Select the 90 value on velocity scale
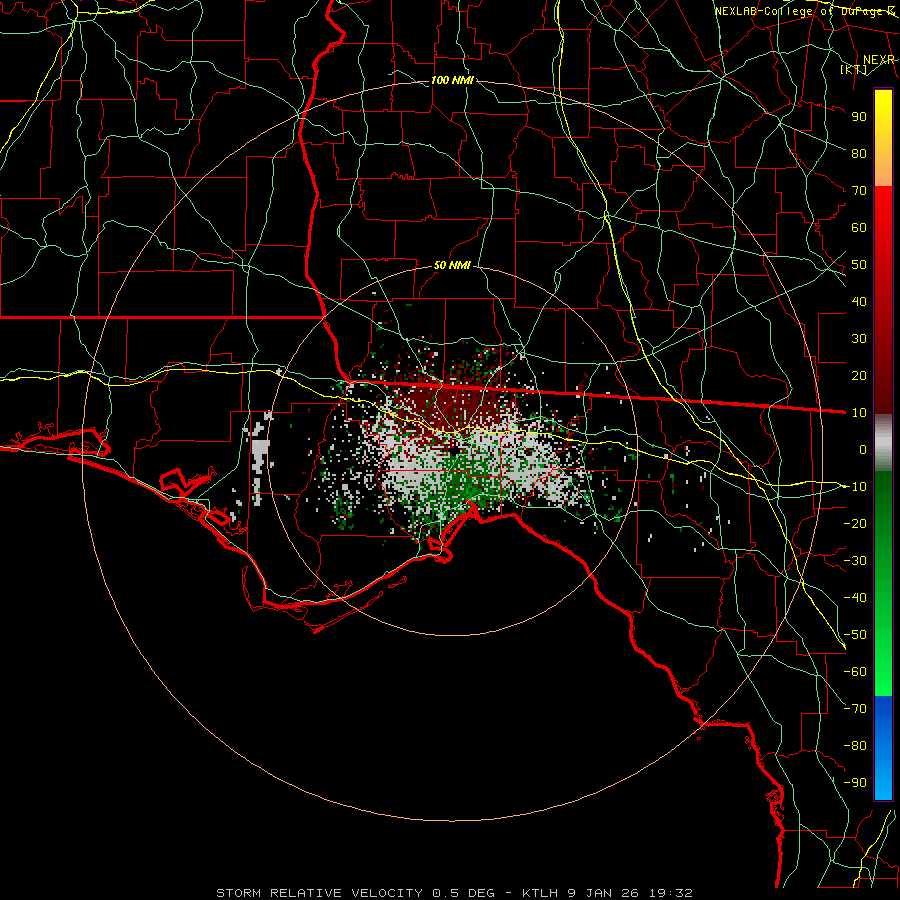 859,117
